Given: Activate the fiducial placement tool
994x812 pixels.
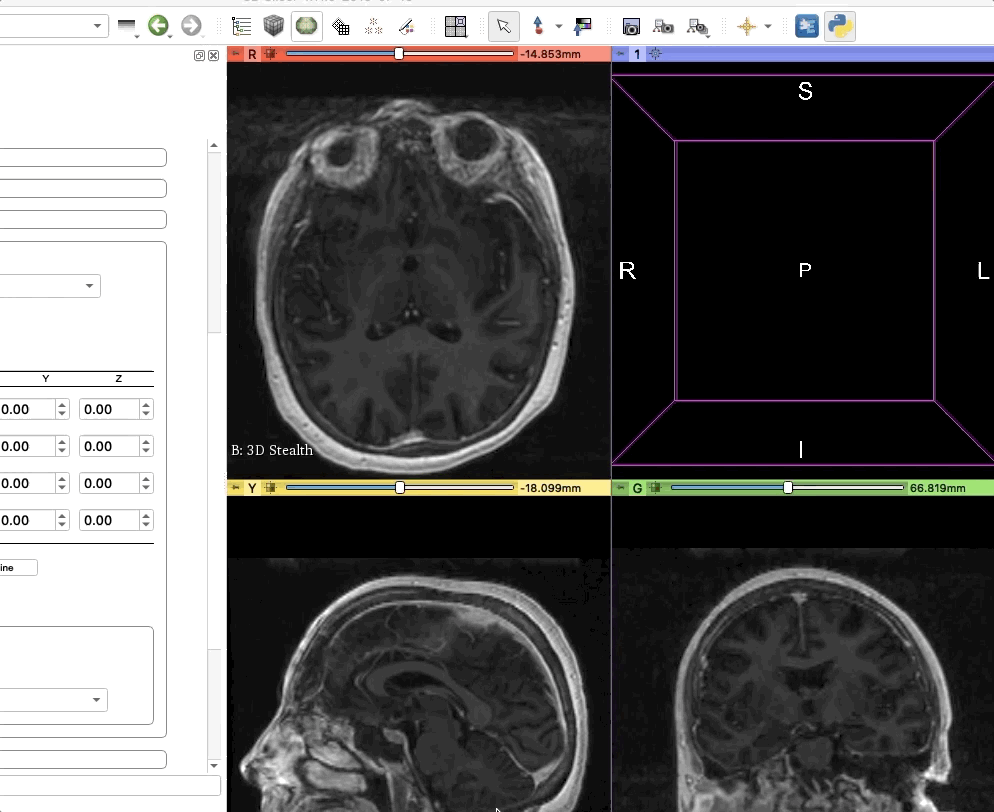Looking at the screenshot, I should 538,27.
